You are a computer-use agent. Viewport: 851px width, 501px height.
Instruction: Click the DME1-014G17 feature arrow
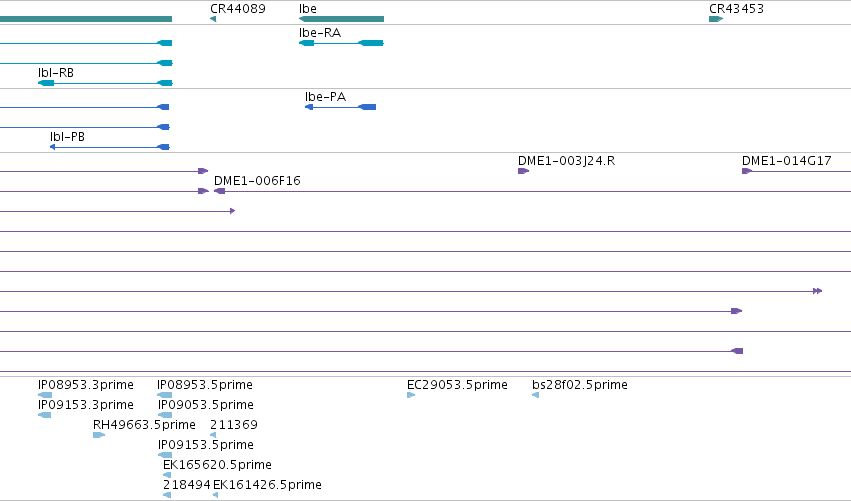[x=747, y=171]
